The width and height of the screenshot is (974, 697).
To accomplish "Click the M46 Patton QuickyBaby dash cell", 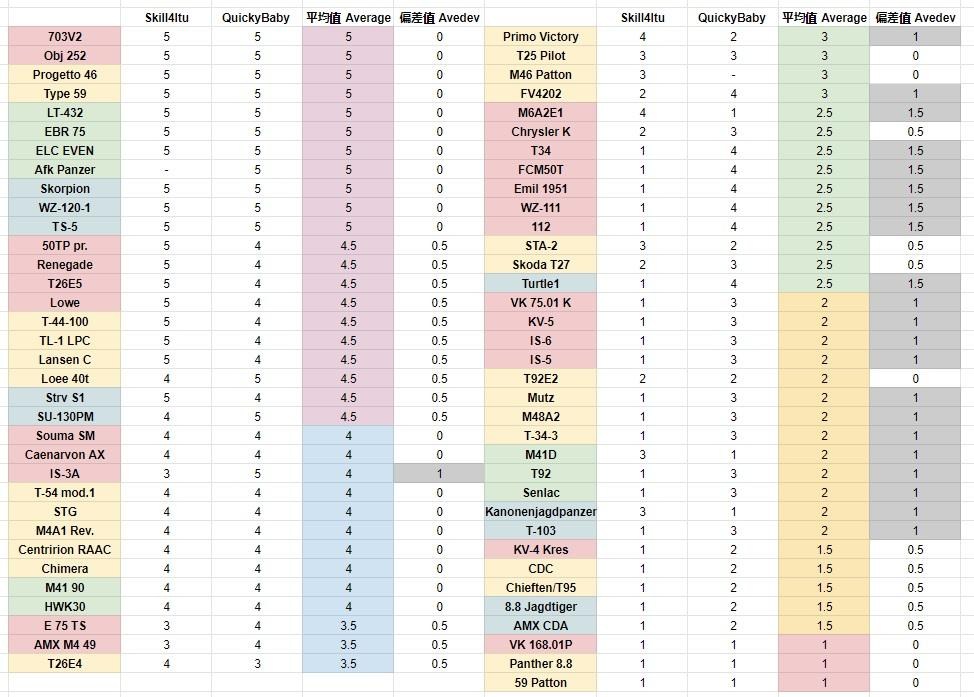I will tap(733, 75).
